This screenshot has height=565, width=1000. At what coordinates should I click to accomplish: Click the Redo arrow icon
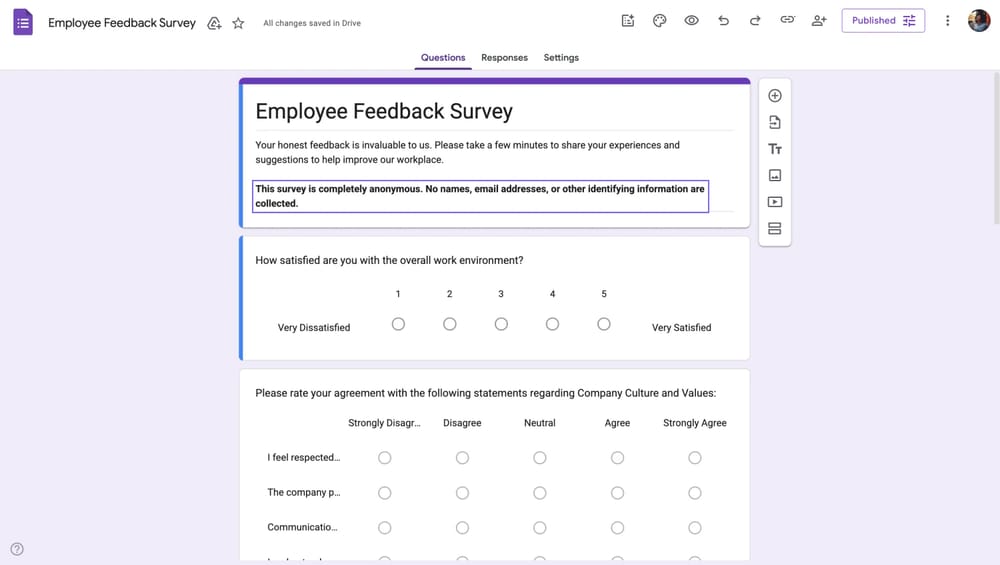click(x=755, y=21)
